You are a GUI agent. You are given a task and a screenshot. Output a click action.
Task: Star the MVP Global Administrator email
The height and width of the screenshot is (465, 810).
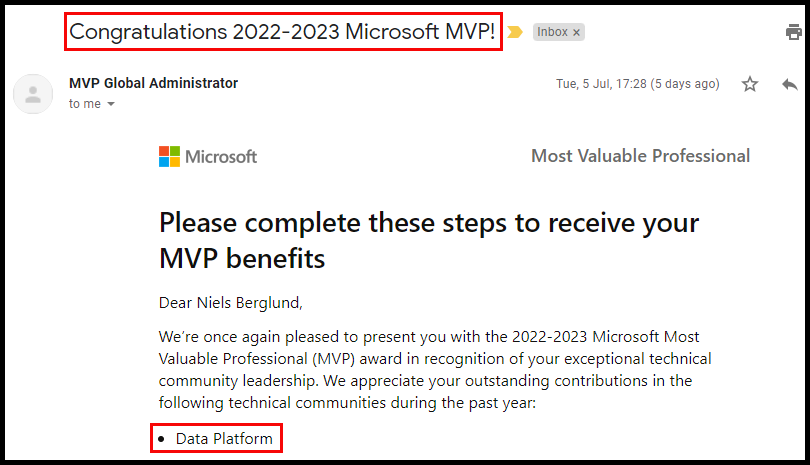tap(750, 84)
